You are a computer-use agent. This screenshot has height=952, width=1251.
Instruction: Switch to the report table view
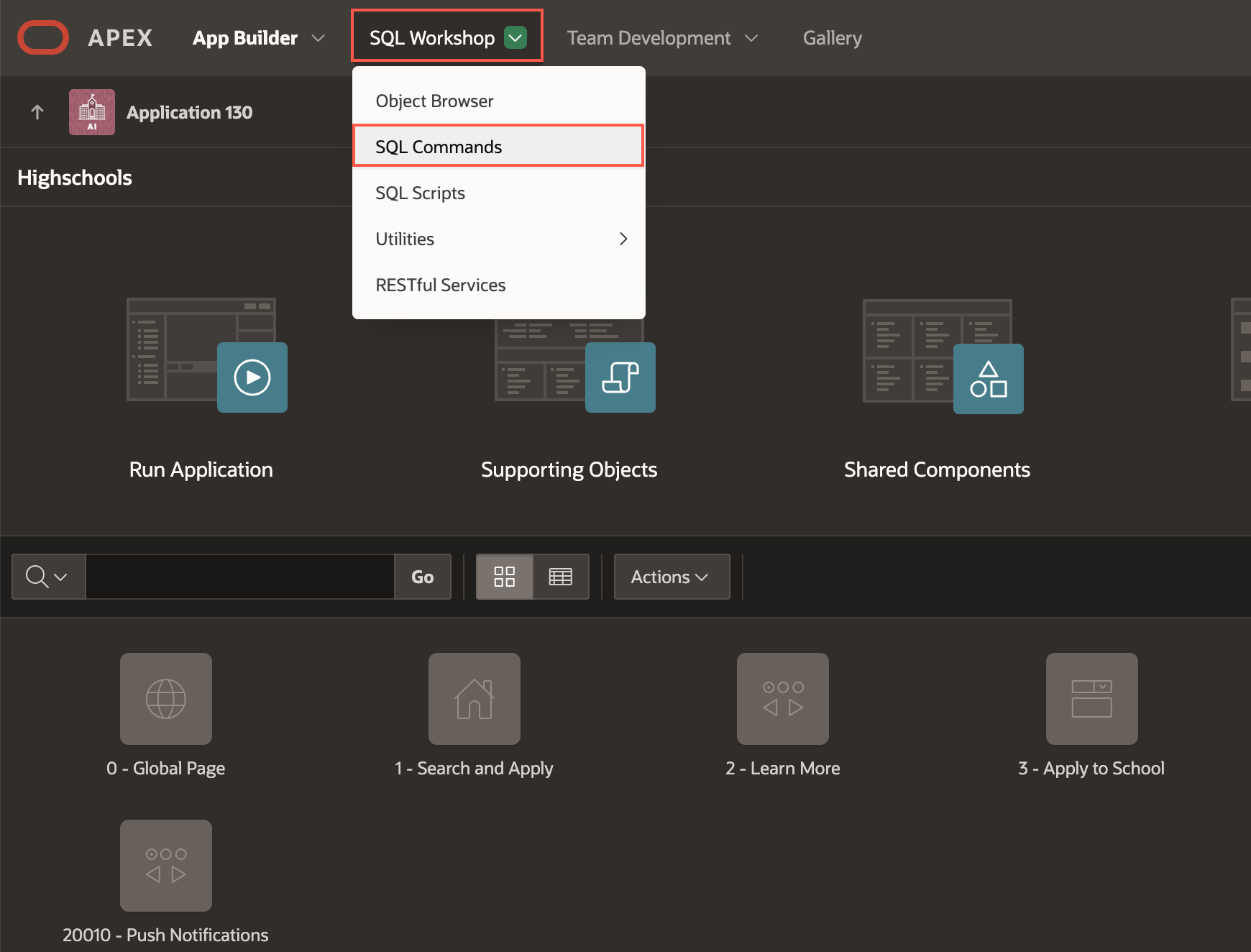tap(561, 577)
